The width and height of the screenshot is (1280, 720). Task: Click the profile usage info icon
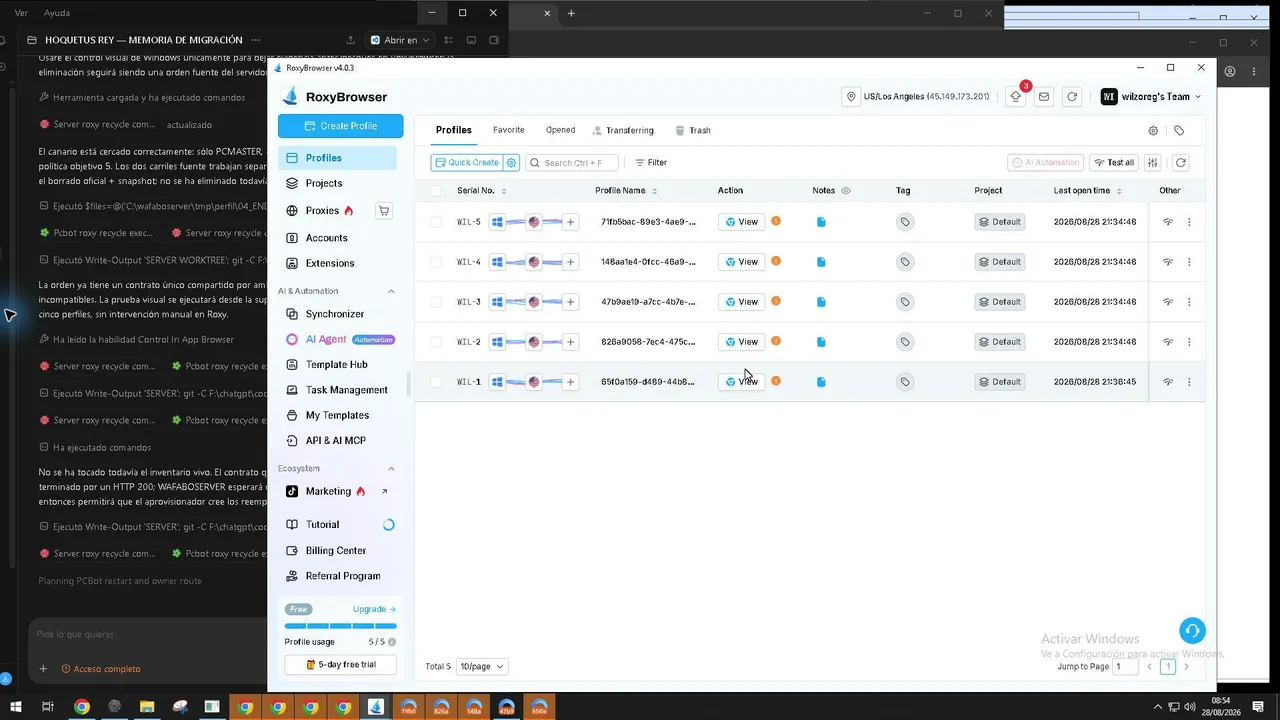392,642
